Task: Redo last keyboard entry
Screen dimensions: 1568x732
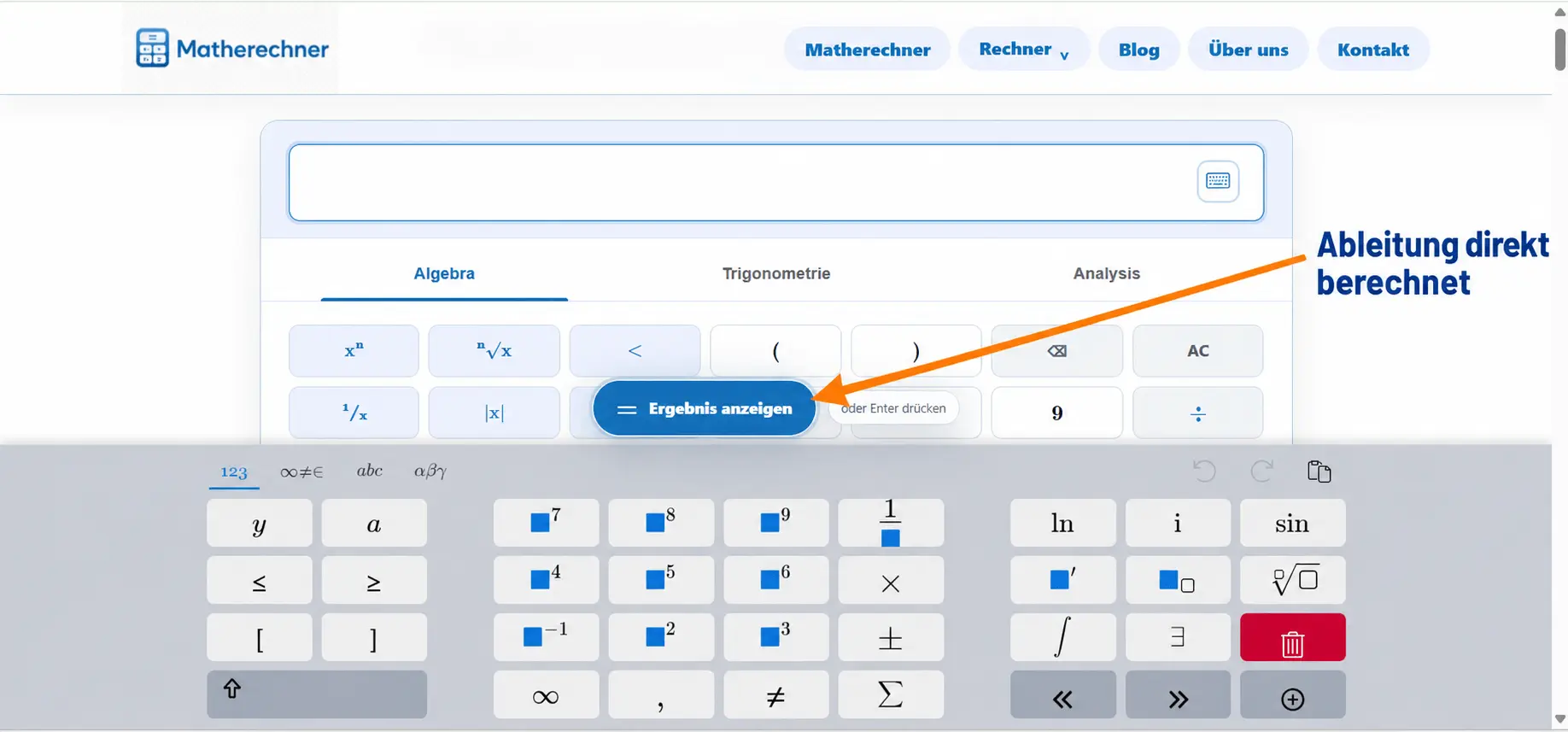Action: [x=1261, y=471]
